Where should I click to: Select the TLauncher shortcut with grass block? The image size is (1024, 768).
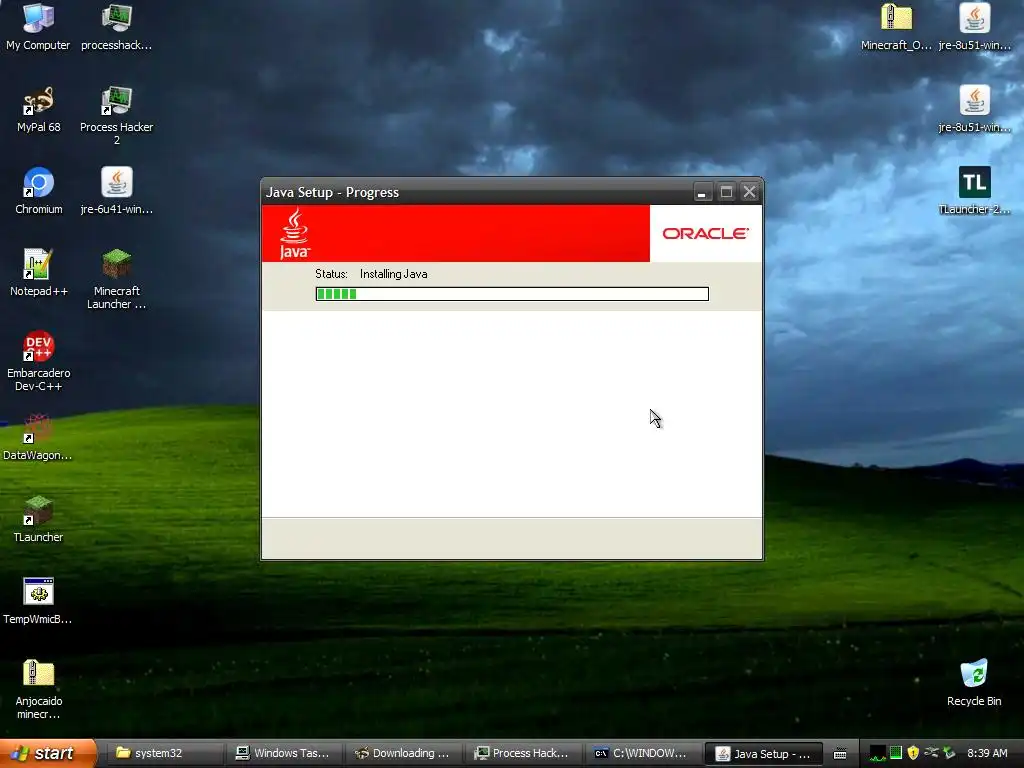tap(39, 519)
